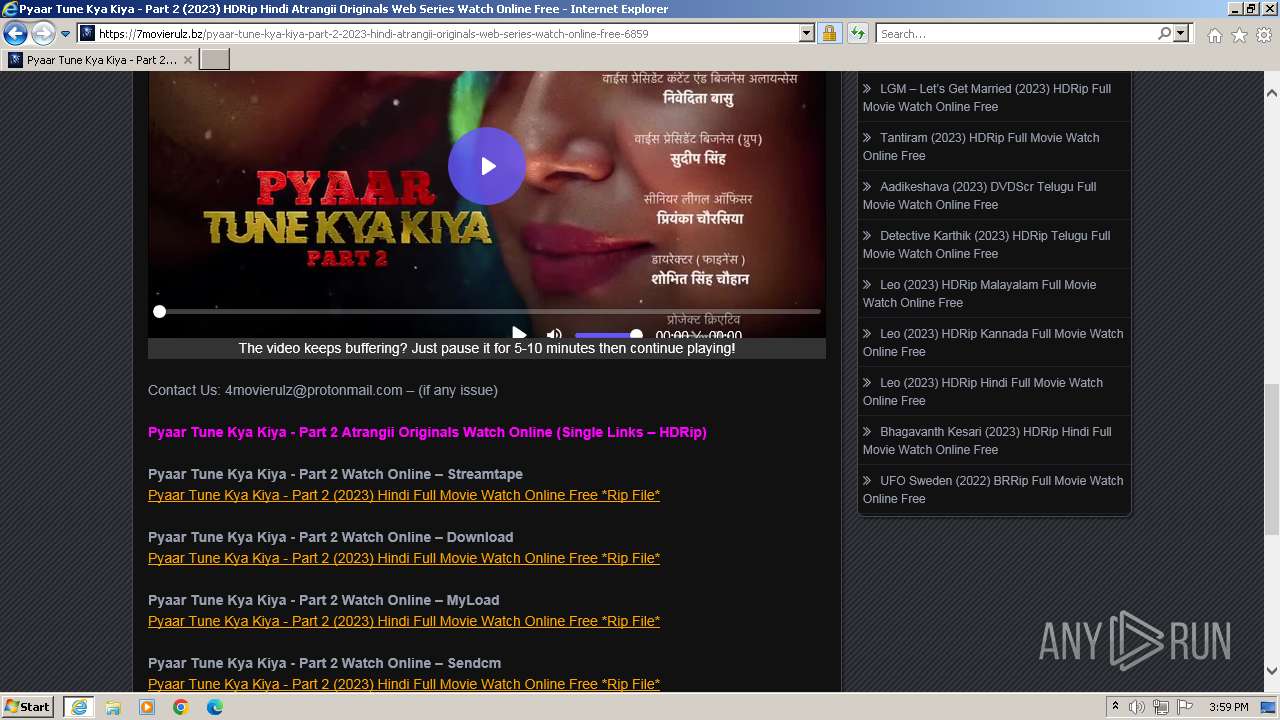Open Windows Media Player taskbar icon

(x=147, y=707)
